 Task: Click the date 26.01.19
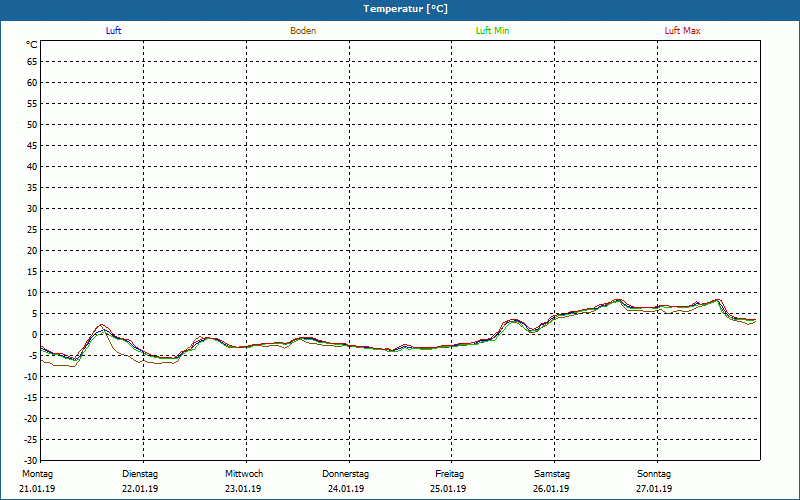click(x=551, y=489)
